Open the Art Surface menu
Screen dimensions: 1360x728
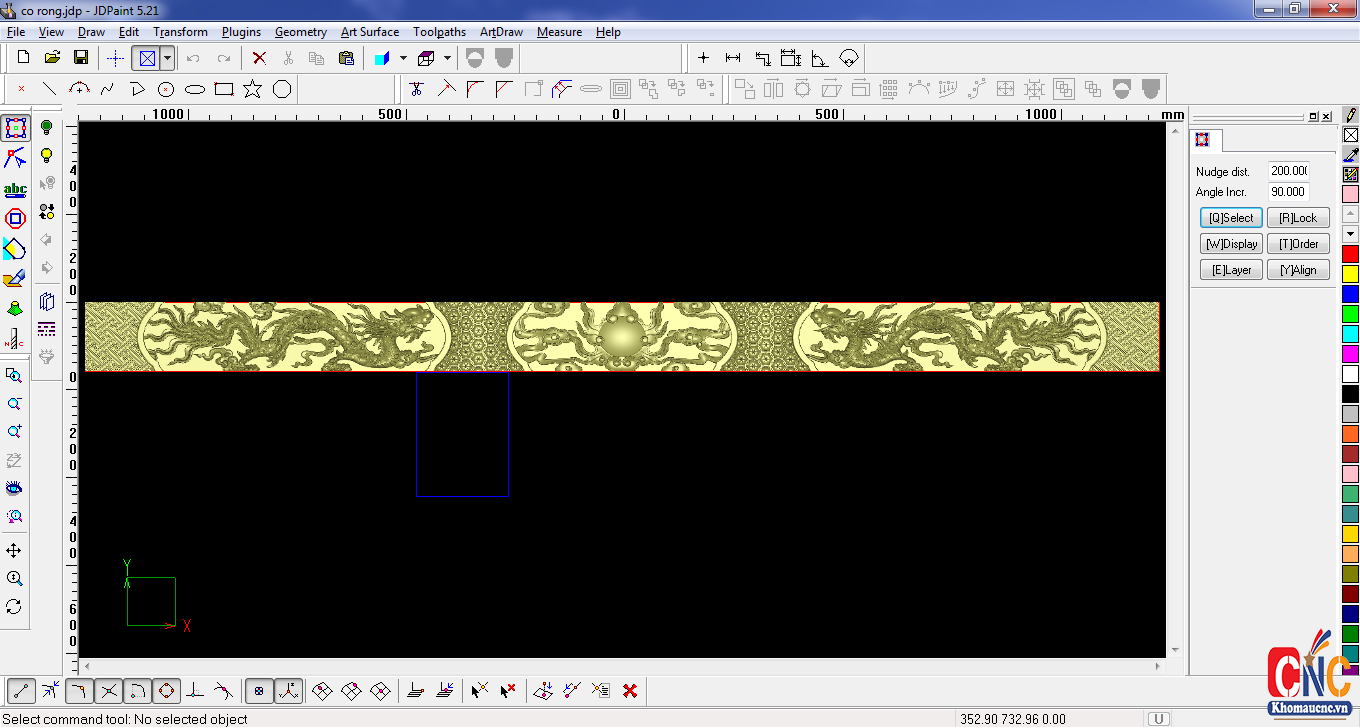(369, 32)
